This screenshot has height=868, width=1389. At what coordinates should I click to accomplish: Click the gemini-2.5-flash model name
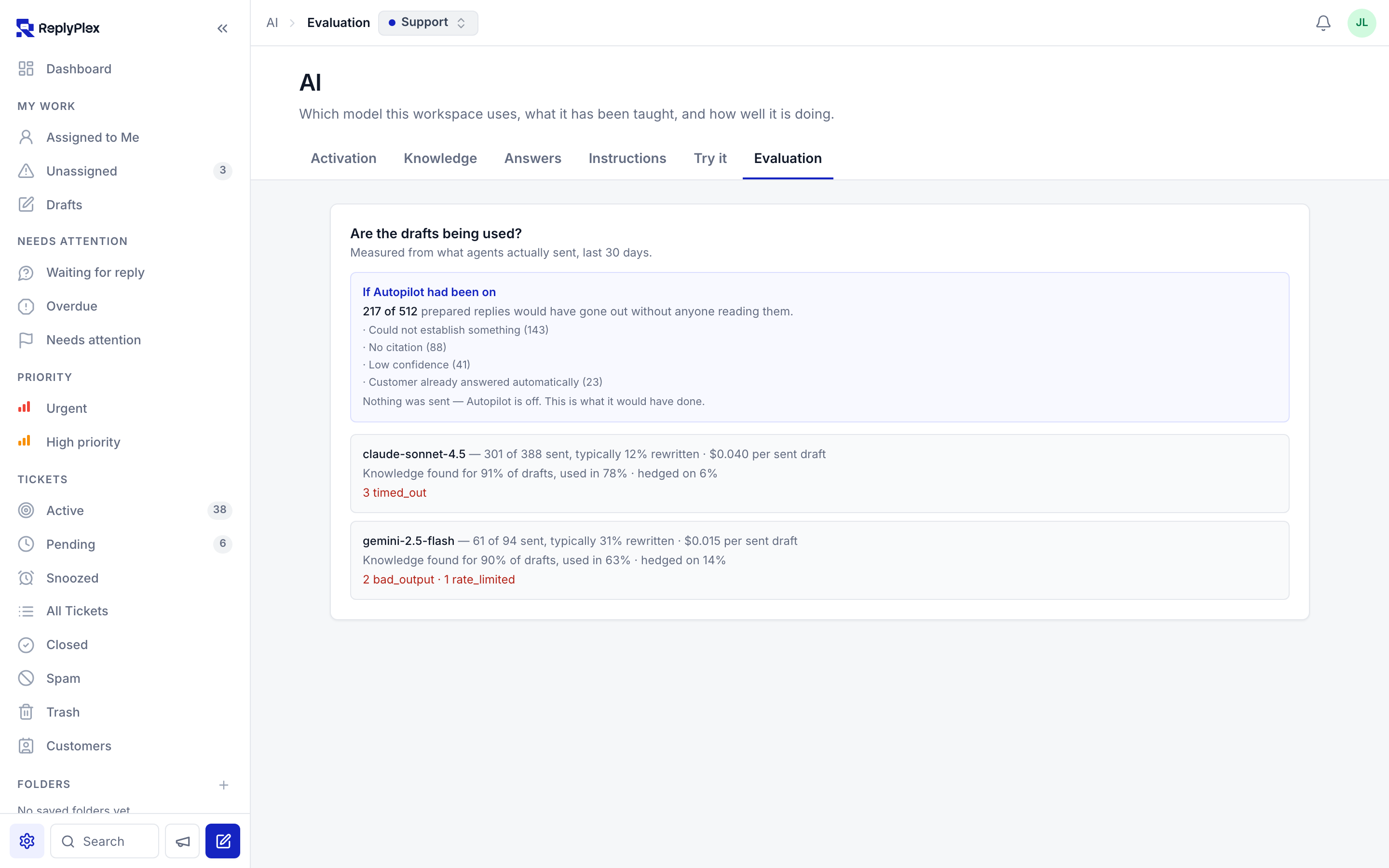(408, 541)
